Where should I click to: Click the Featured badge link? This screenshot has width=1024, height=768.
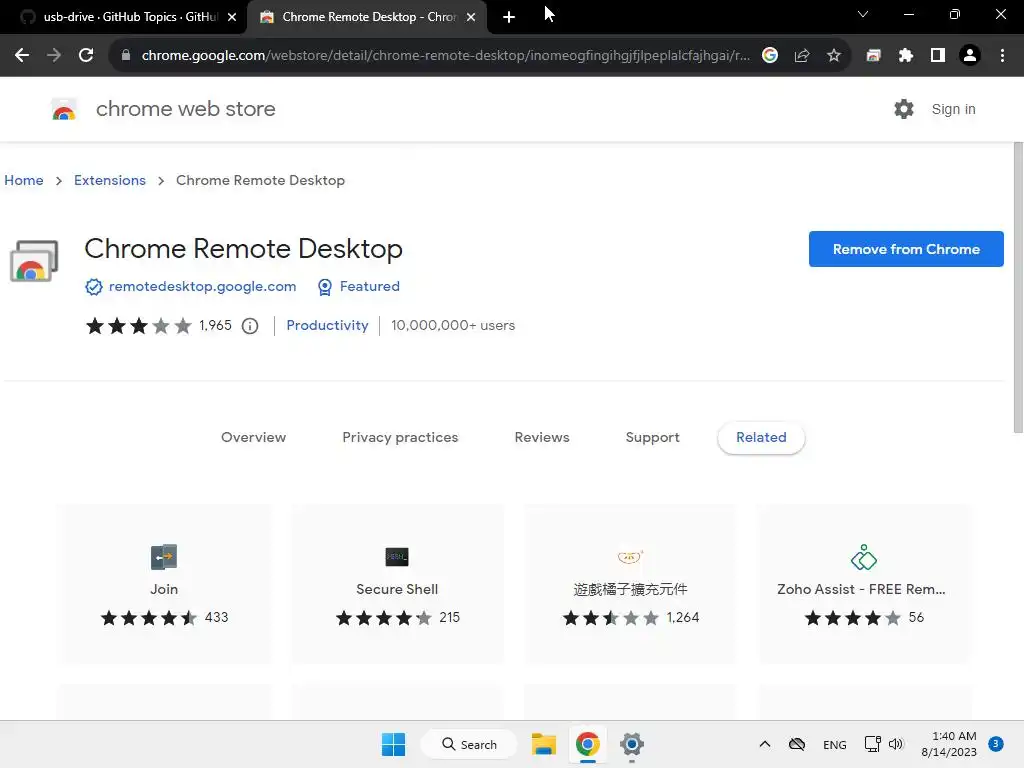(370, 287)
